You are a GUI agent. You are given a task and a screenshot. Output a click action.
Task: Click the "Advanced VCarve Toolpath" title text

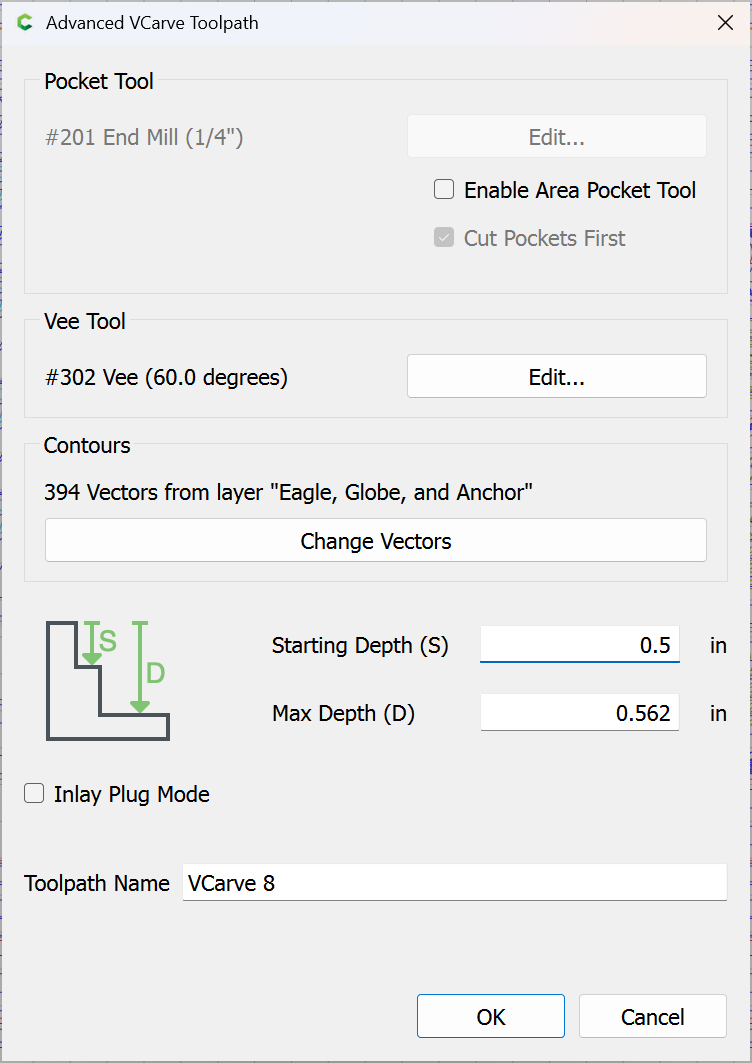(x=152, y=23)
